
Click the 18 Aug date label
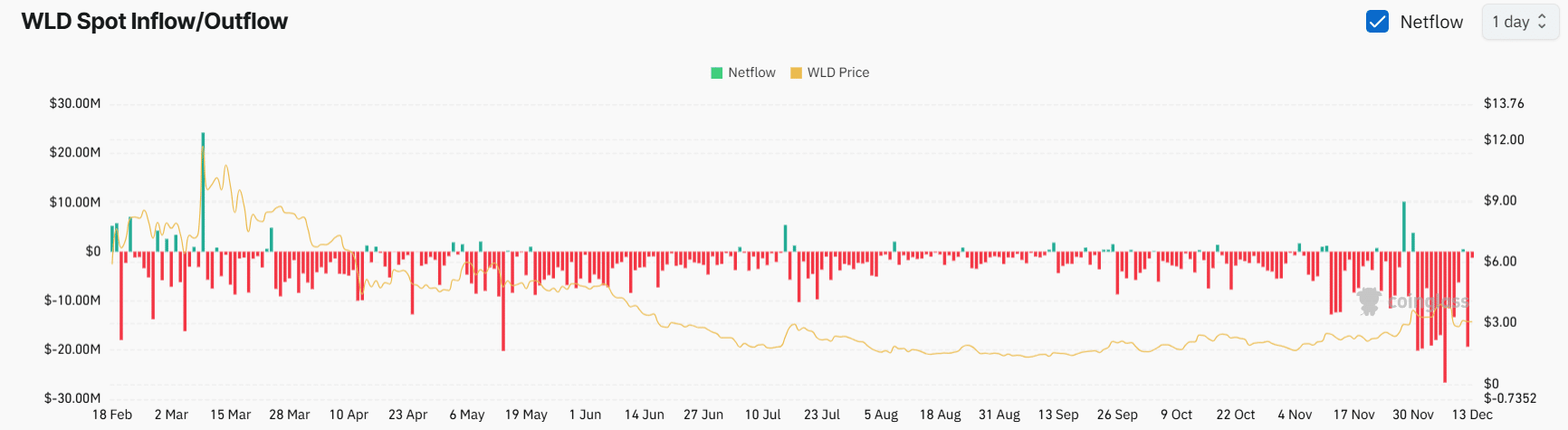(x=941, y=415)
